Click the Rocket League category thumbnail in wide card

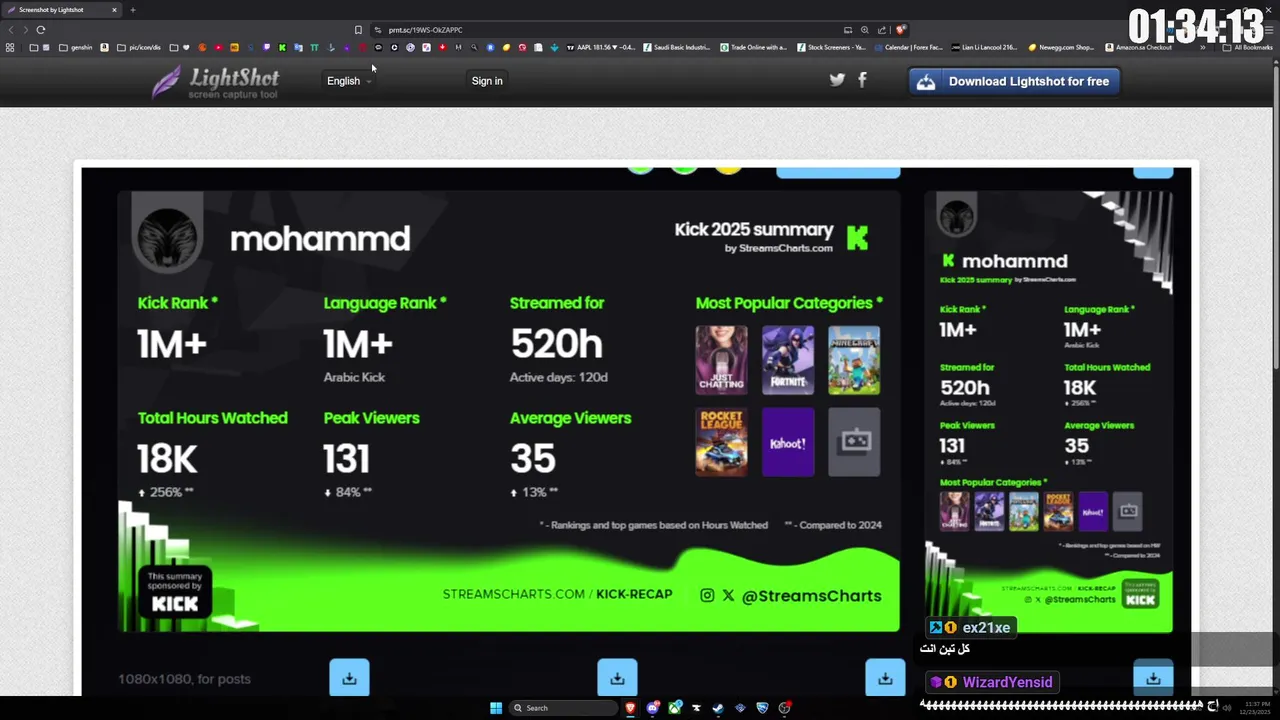tap(721, 442)
